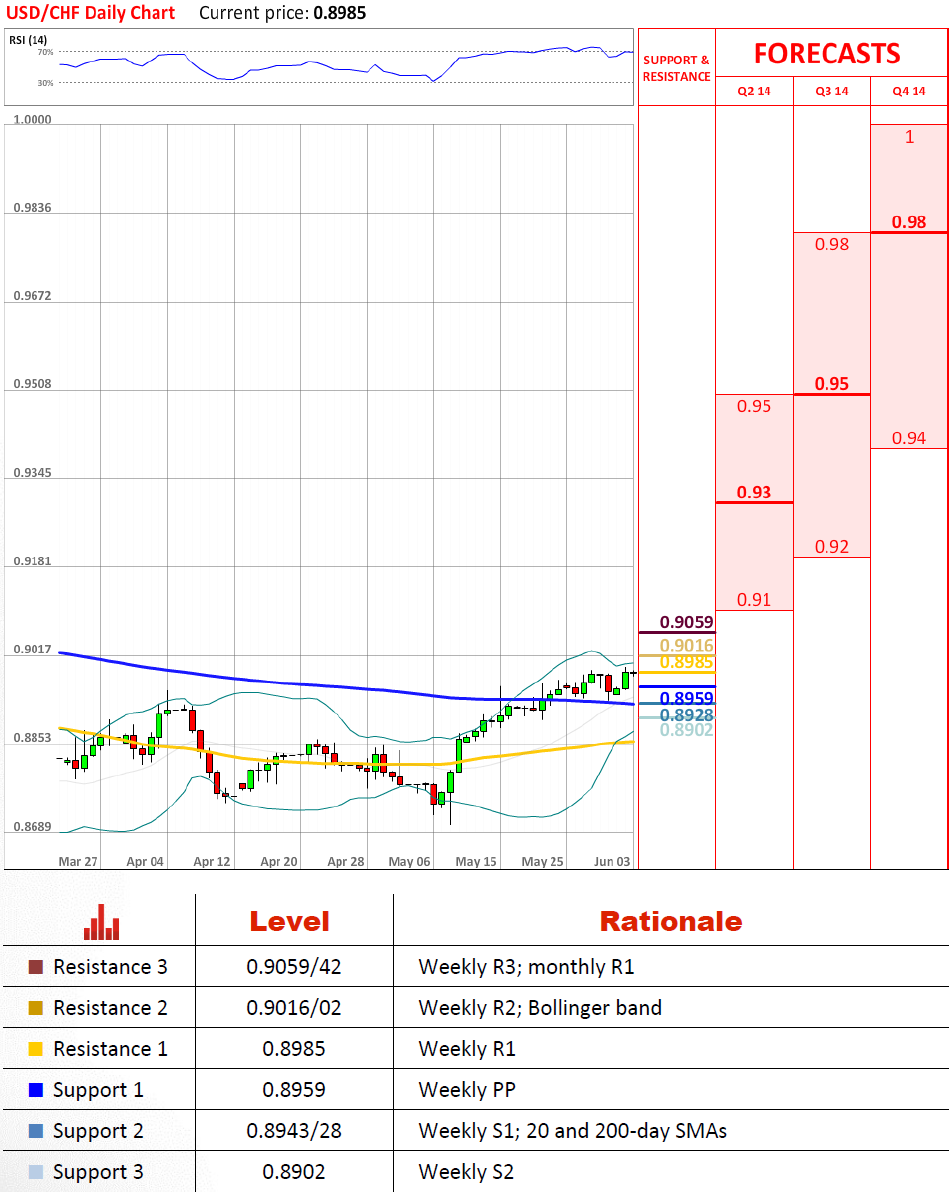
Task: Click the Support 2 steel blue swatch
Action: [x=35, y=1130]
